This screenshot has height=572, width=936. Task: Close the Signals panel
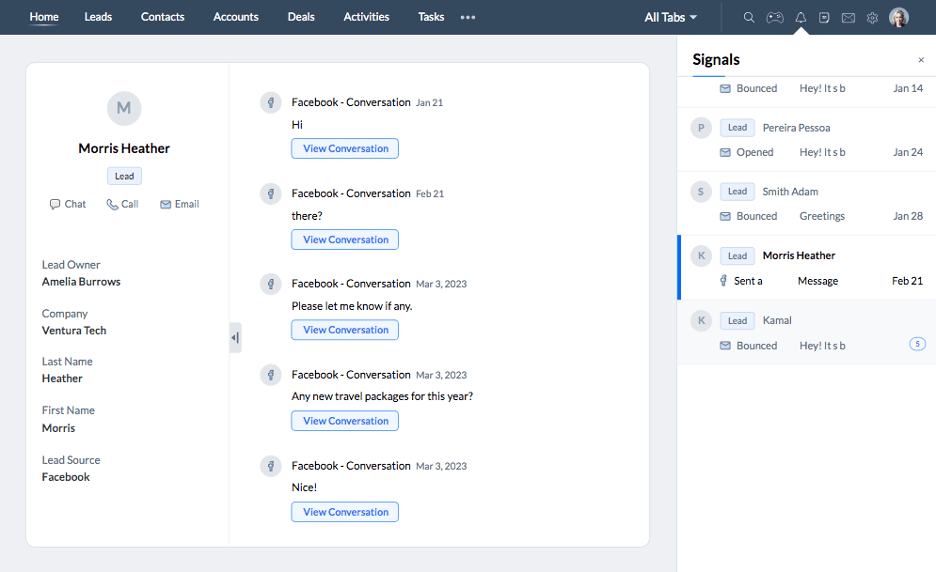(x=921, y=61)
